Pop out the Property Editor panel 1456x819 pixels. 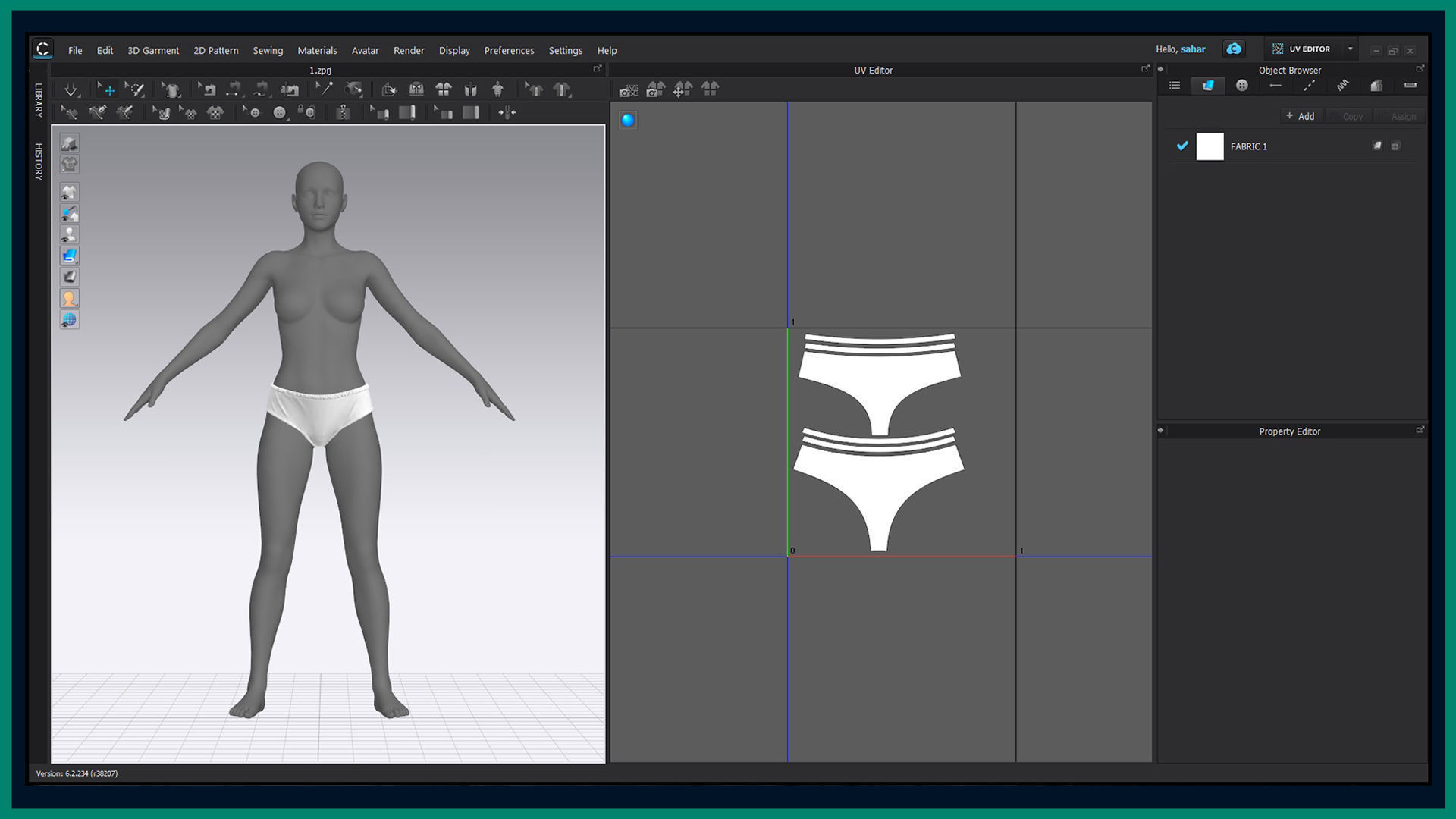(x=1420, y=430)
